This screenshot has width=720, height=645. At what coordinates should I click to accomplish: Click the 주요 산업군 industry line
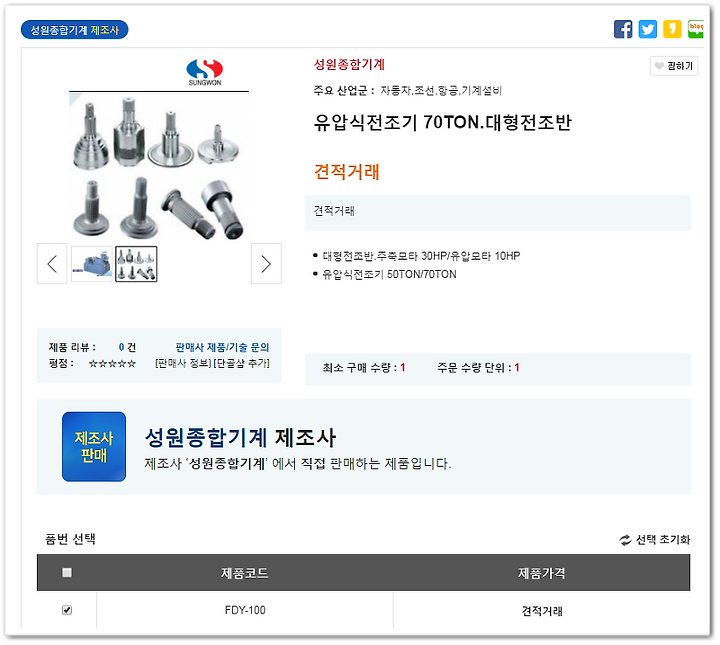pos(408,90)
